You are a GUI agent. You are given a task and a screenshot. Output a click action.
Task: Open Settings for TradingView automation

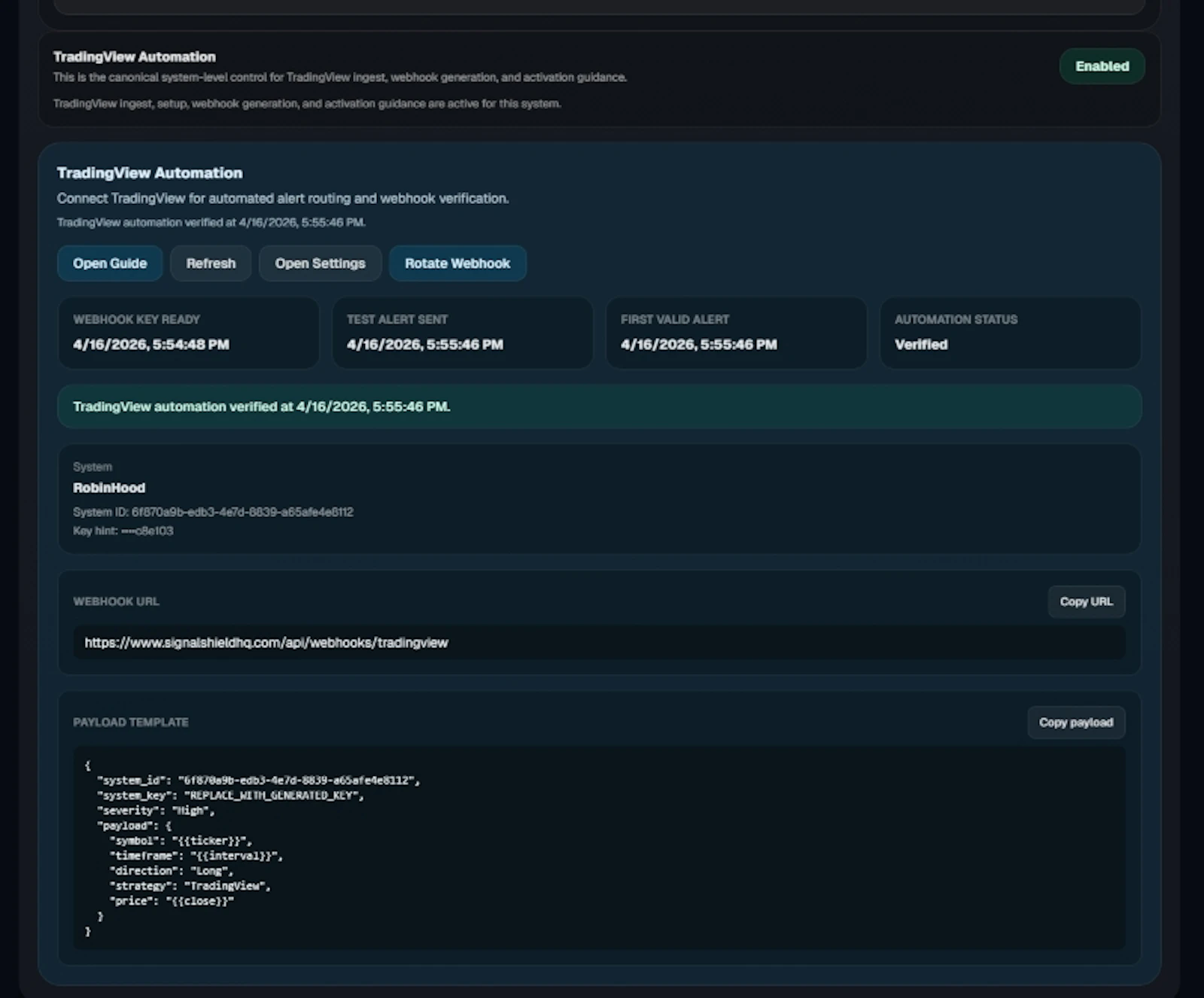click(320, 263)
